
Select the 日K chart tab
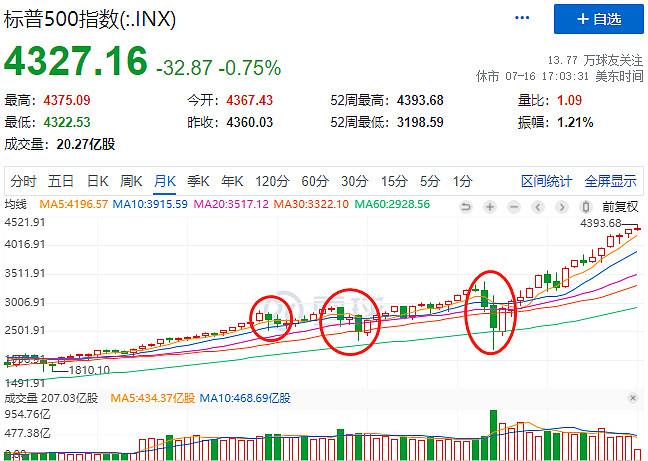coord(98,181)
